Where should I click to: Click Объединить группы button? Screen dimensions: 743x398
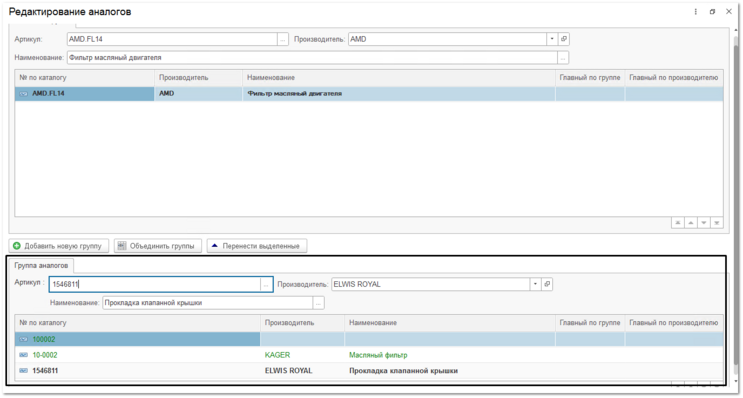158,246
